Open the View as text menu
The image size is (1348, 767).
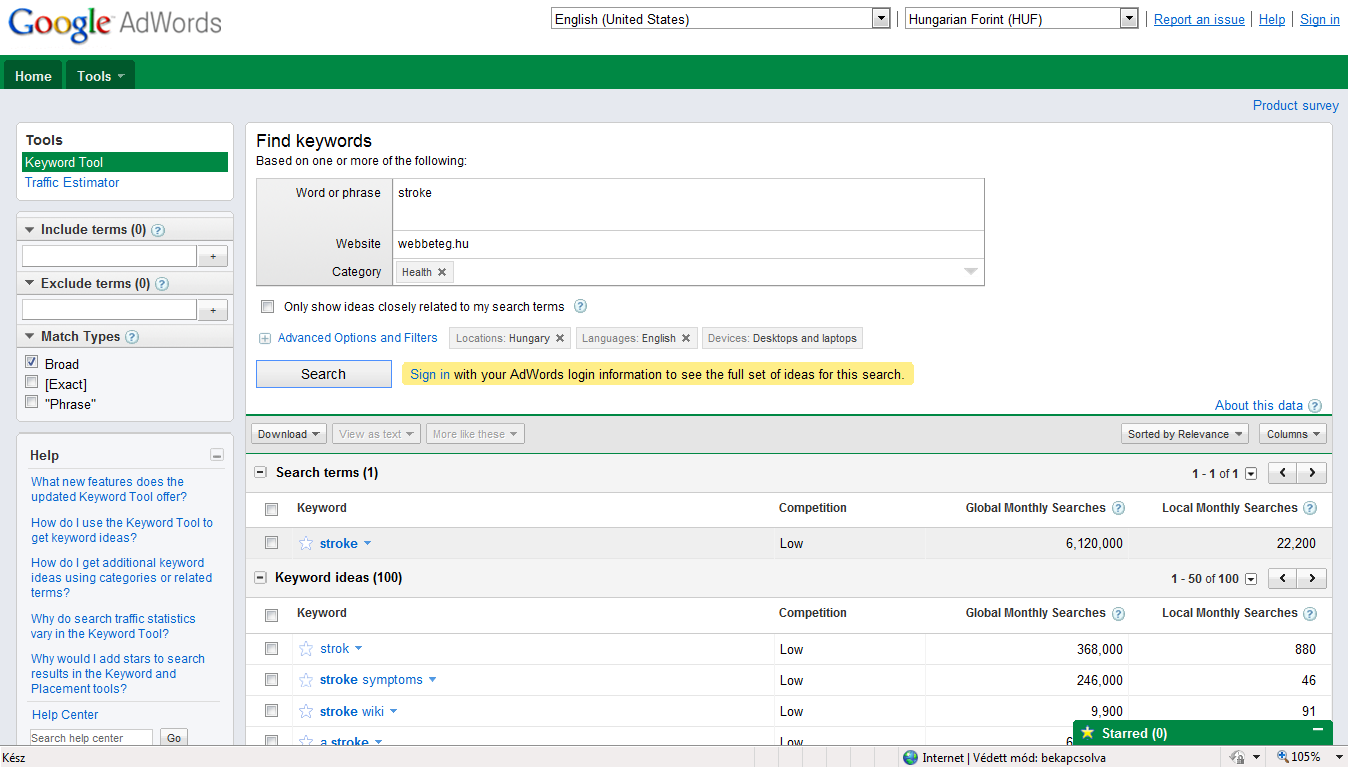[x=376, y=434]
